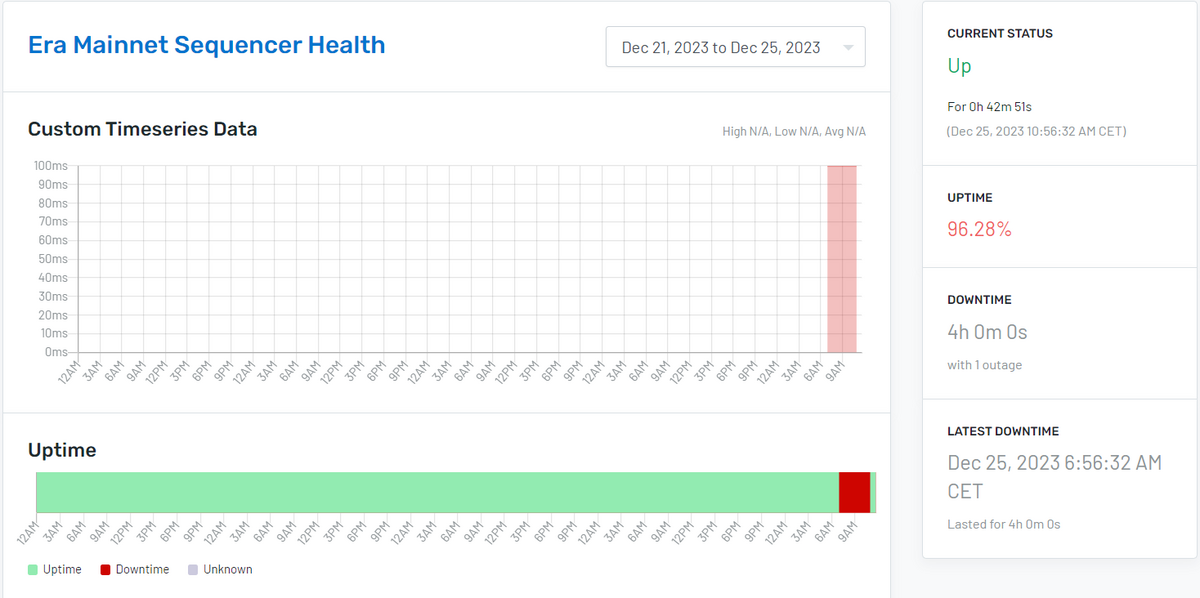Click the green Up status text
Screen dimensions: 1200x598
point(959,66)
